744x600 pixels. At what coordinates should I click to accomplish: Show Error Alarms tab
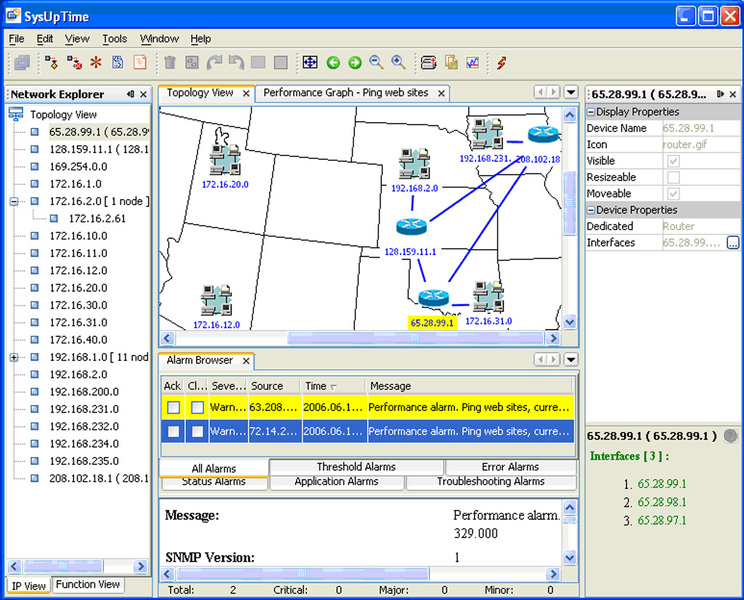pyautogui.click(x=511, y=467)
